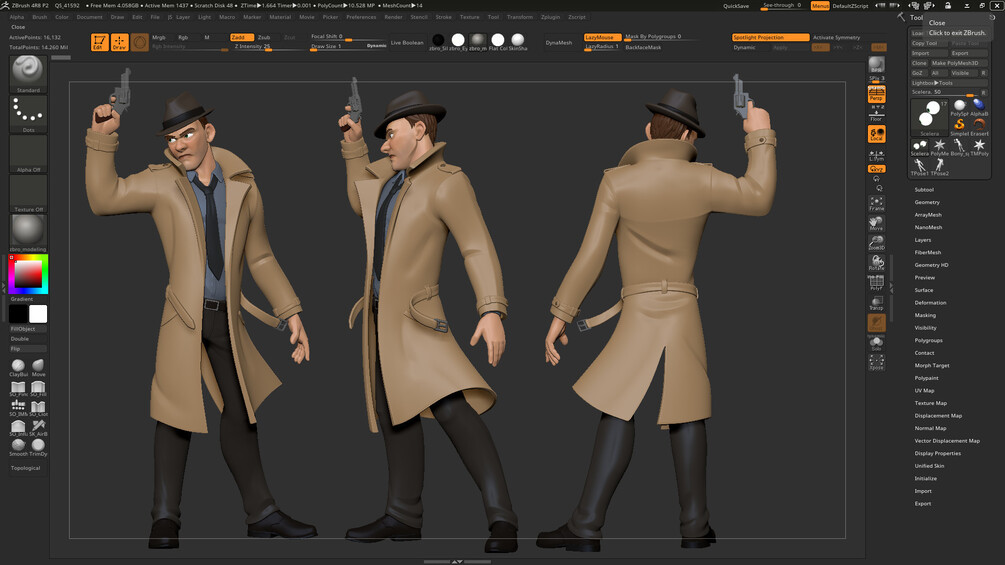Enable Zsub sculpting mode
Screen dimensions: 1005x565
click(x=263, y=37)
